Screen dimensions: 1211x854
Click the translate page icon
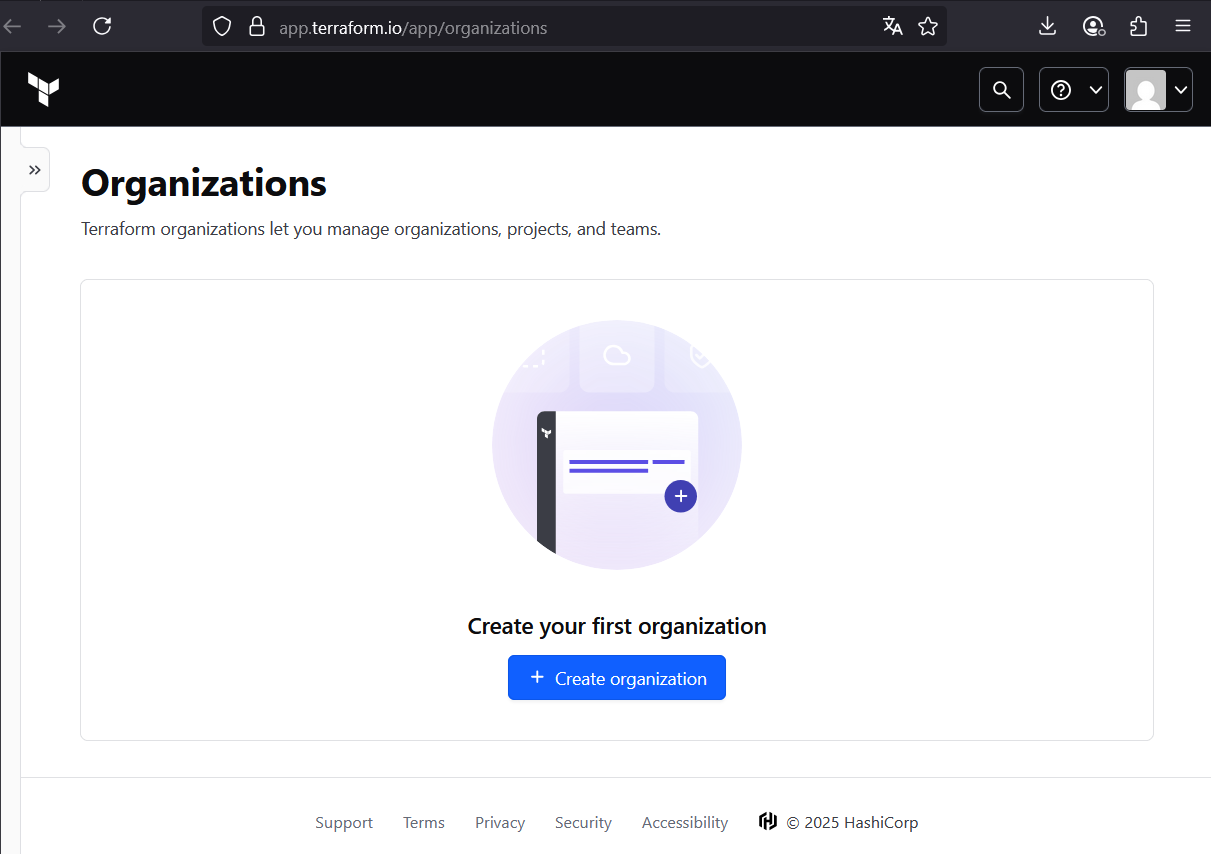pos(892,27)
